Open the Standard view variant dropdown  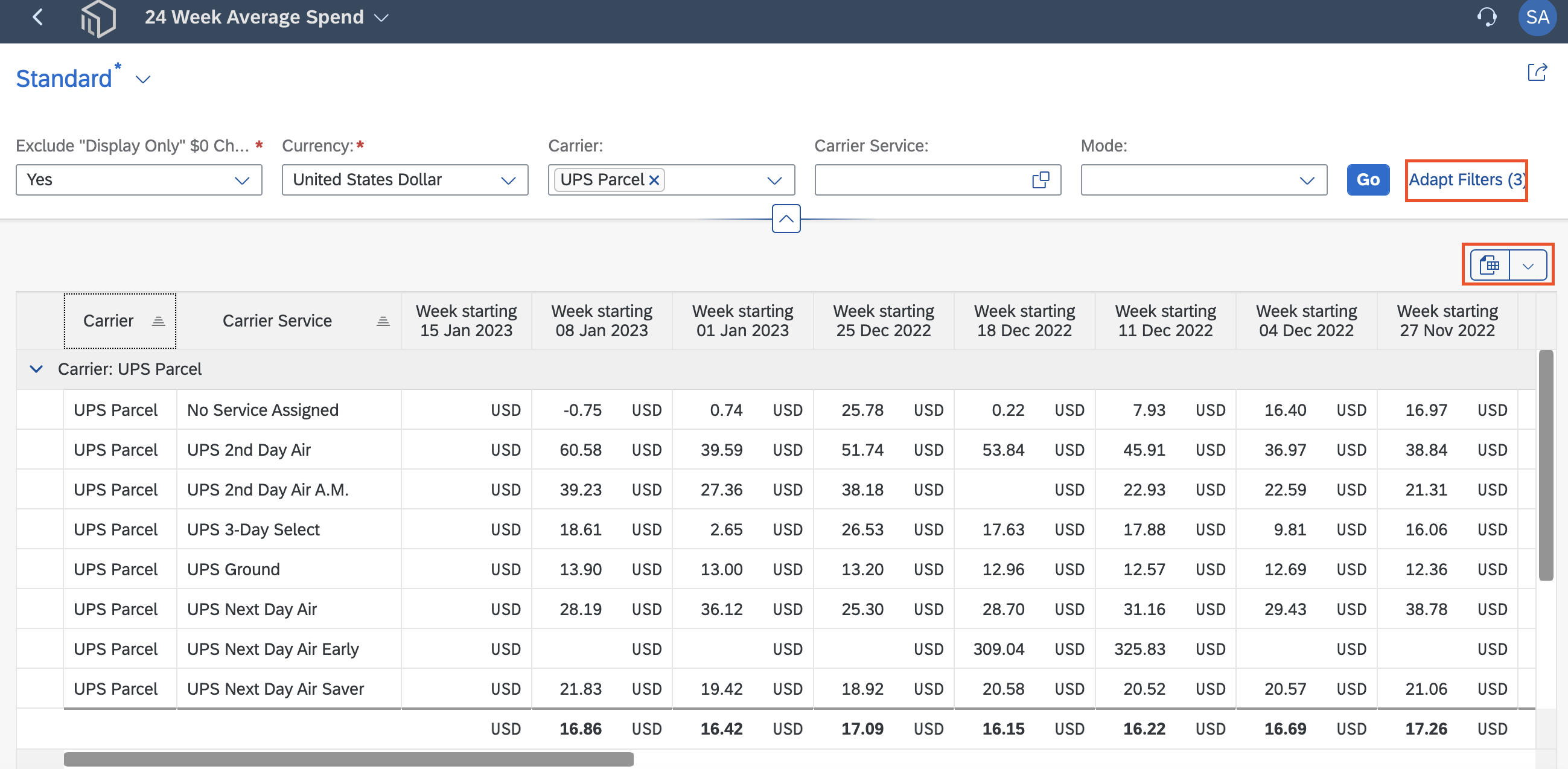point(142,79)
